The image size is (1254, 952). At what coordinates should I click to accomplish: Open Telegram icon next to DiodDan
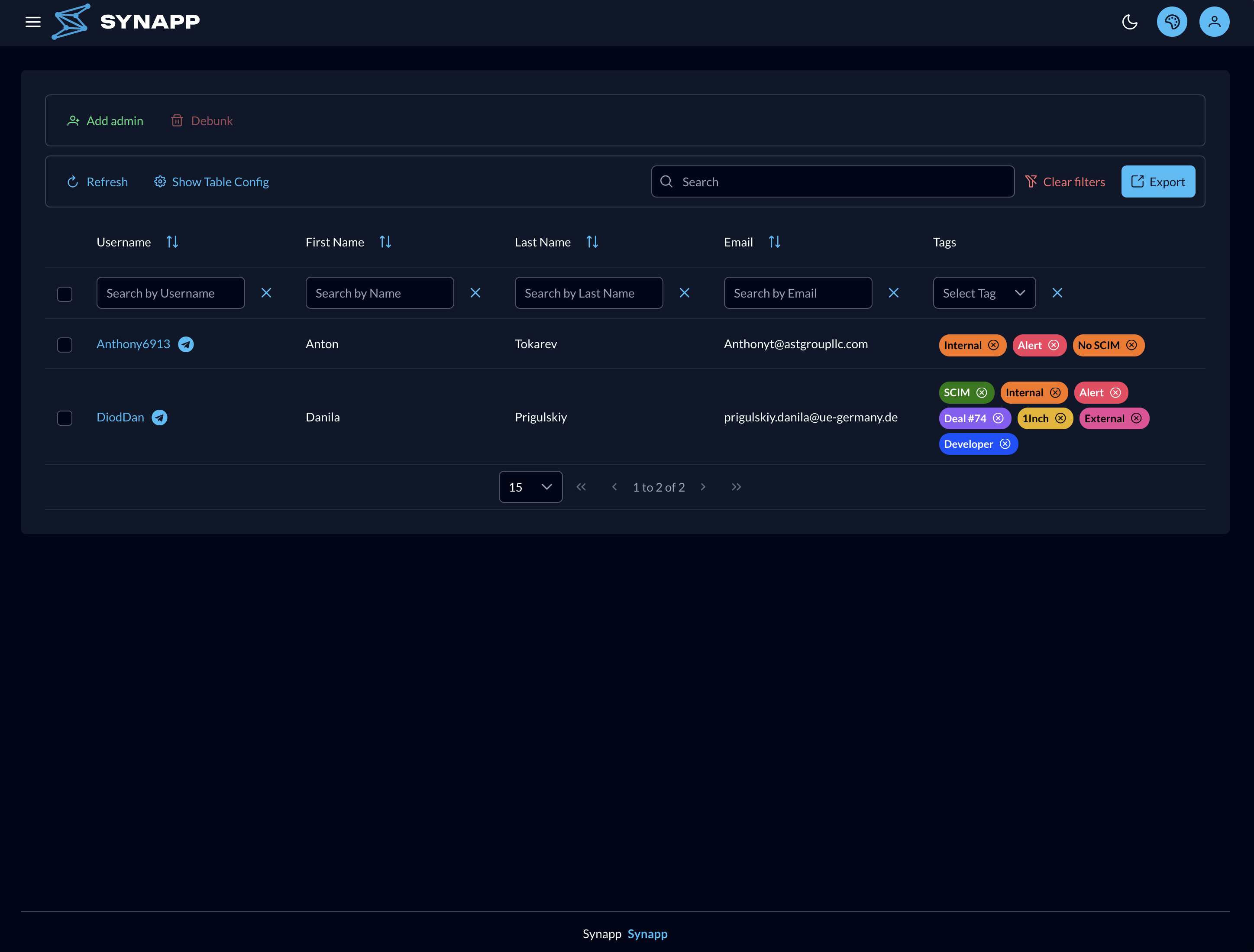[x=159, y=418]
